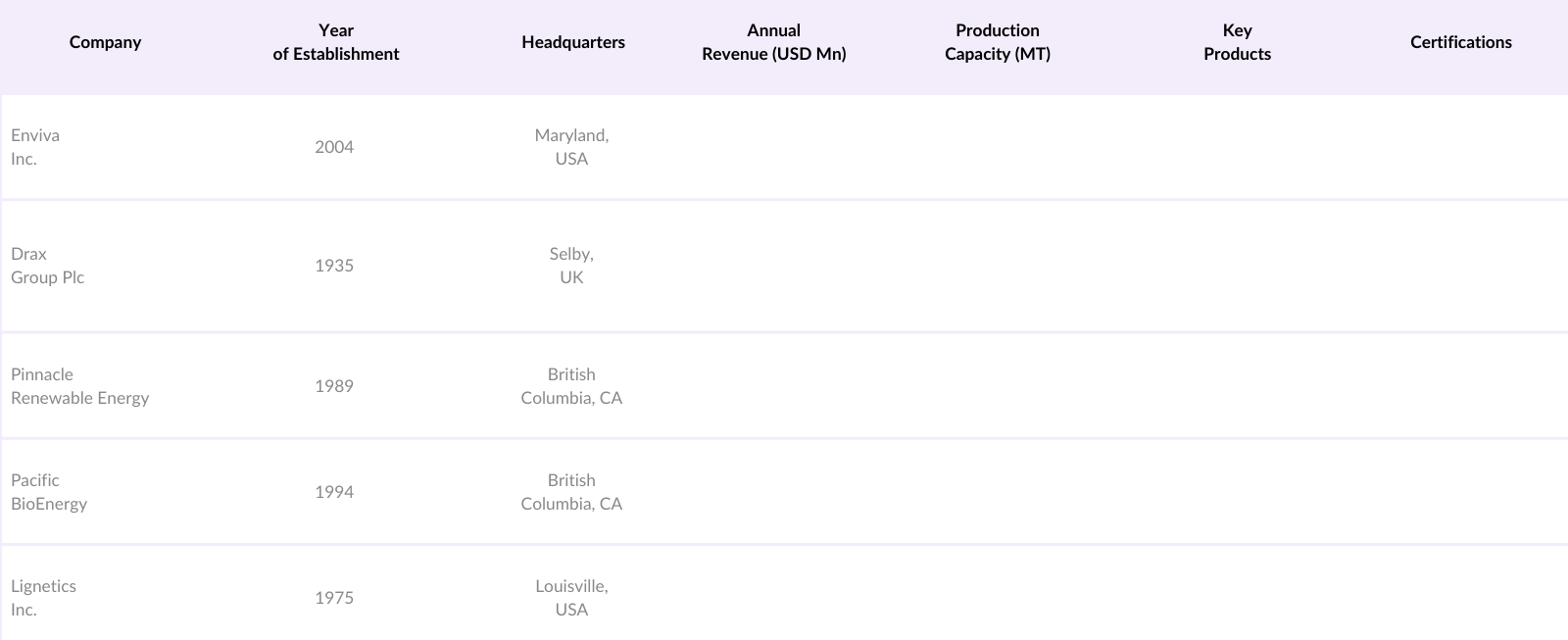Screen dimensions: 1568x640
Task: Select the Pinnacle Renewable Energy cell
Action: pyautogui.click(x=79, y=386)
